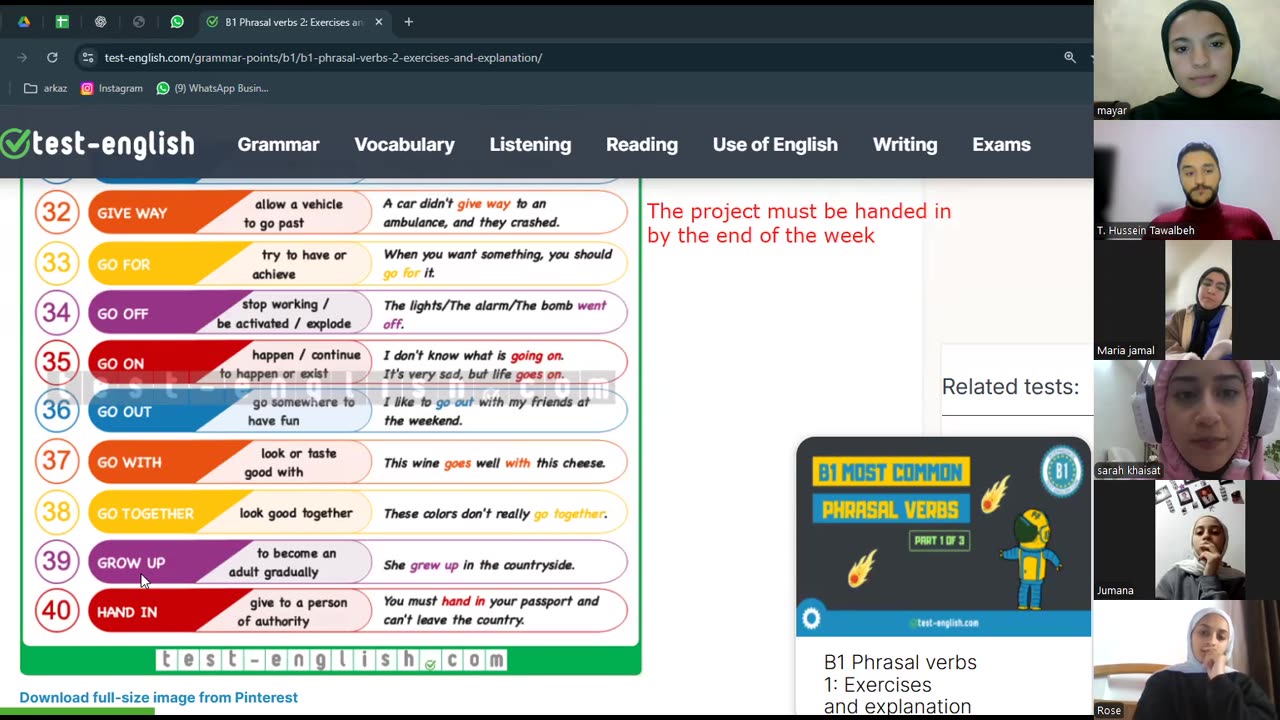Image resolution: width=1280 pixels, height=720 pixels.
Task: Select Maria jamal's video tile
Action: point(1187,300)
